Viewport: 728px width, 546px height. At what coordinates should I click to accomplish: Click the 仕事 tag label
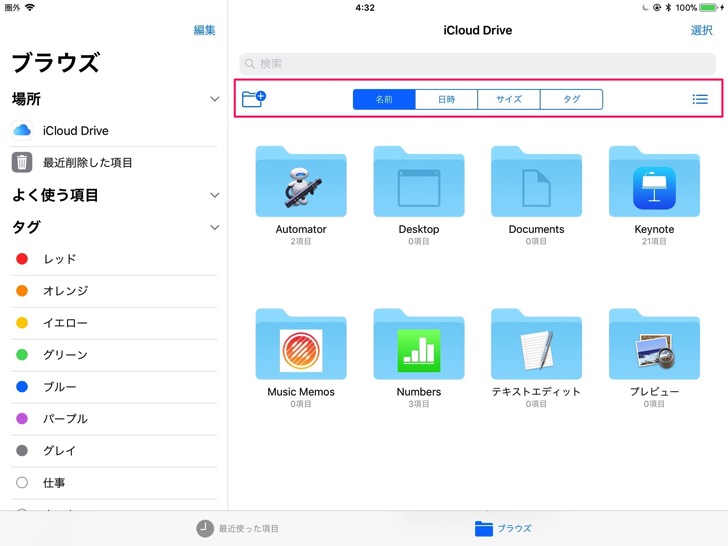click(x=54, y=482)
